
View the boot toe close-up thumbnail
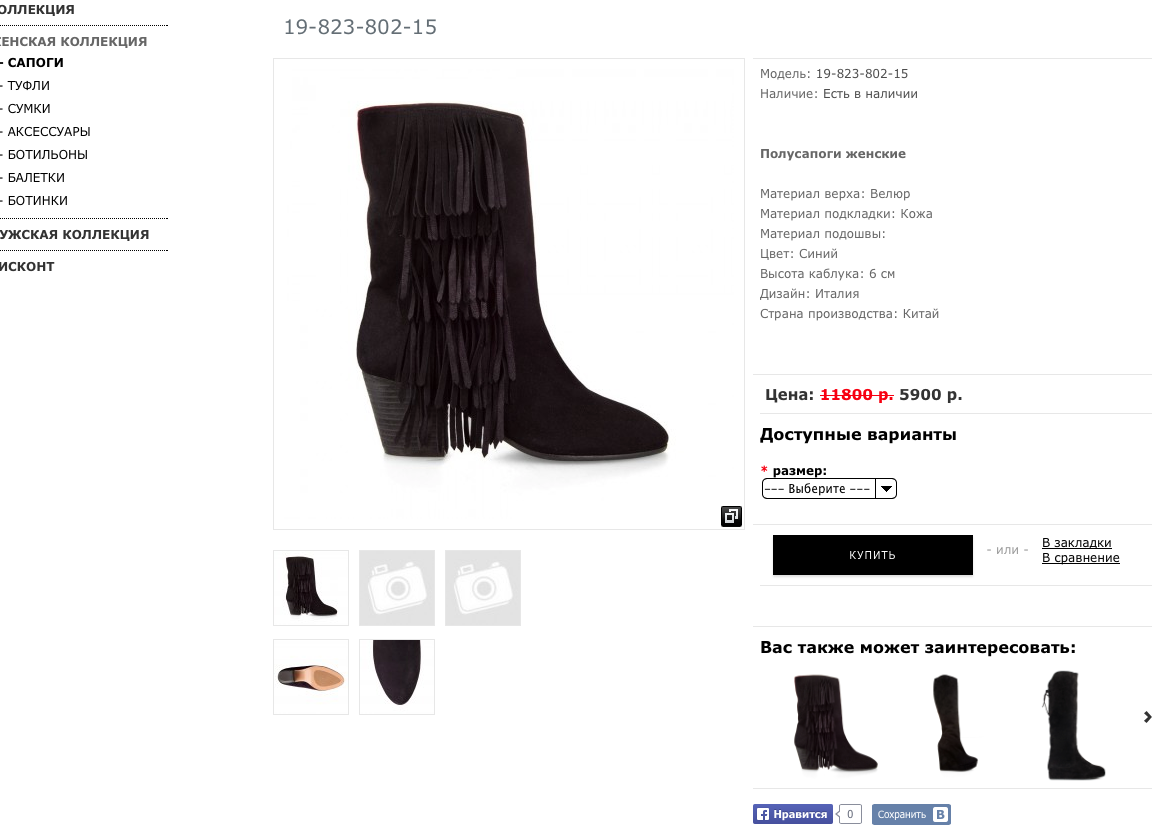pos(397,677)
